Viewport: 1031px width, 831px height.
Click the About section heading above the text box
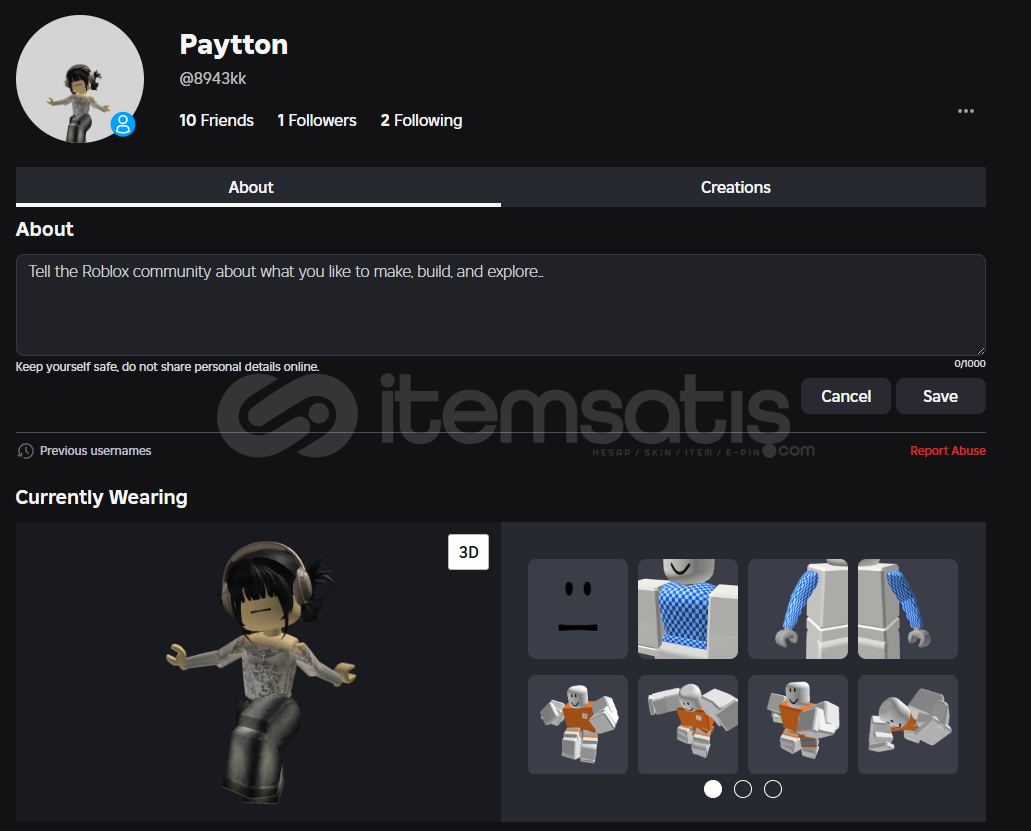pyautogui.click(x=45, y=229)
